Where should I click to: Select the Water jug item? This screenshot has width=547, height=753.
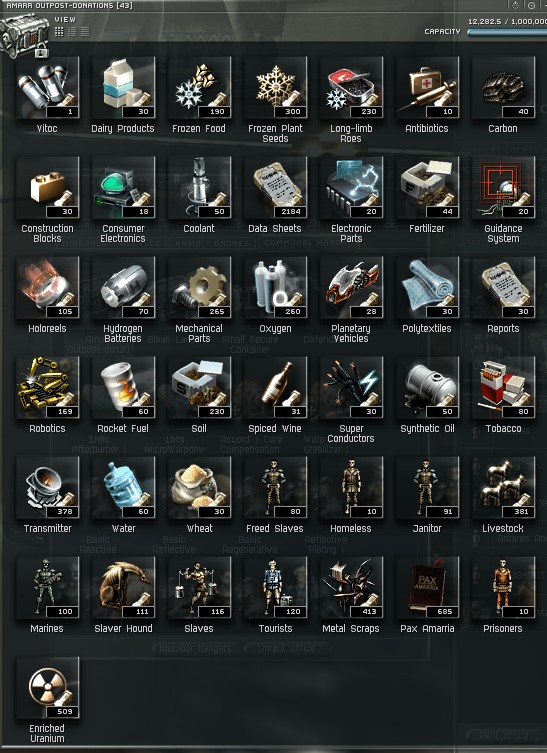point(123,488)
